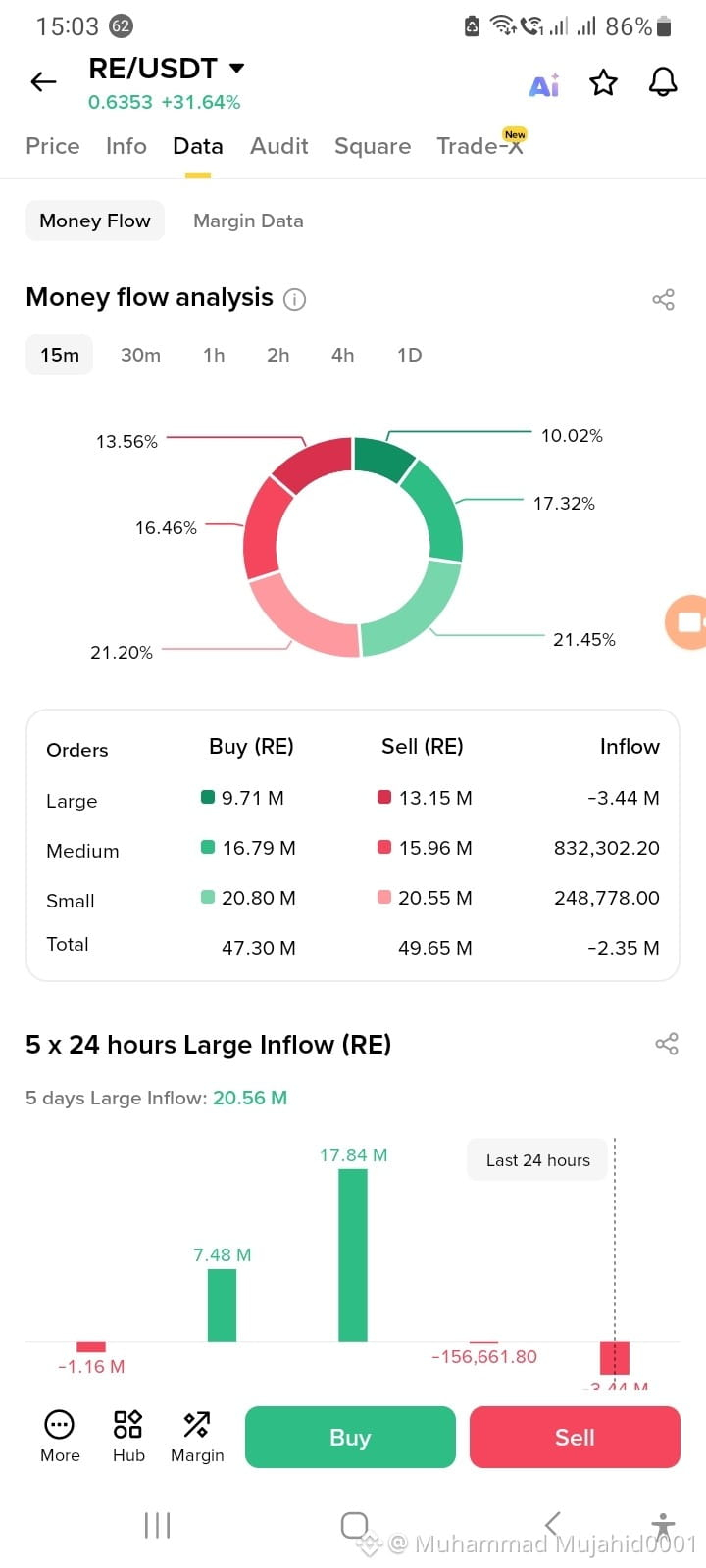The image size is (706, 1568).
Task: Tap Android recent apps navigation icon
Action: tap(157, 1525)
